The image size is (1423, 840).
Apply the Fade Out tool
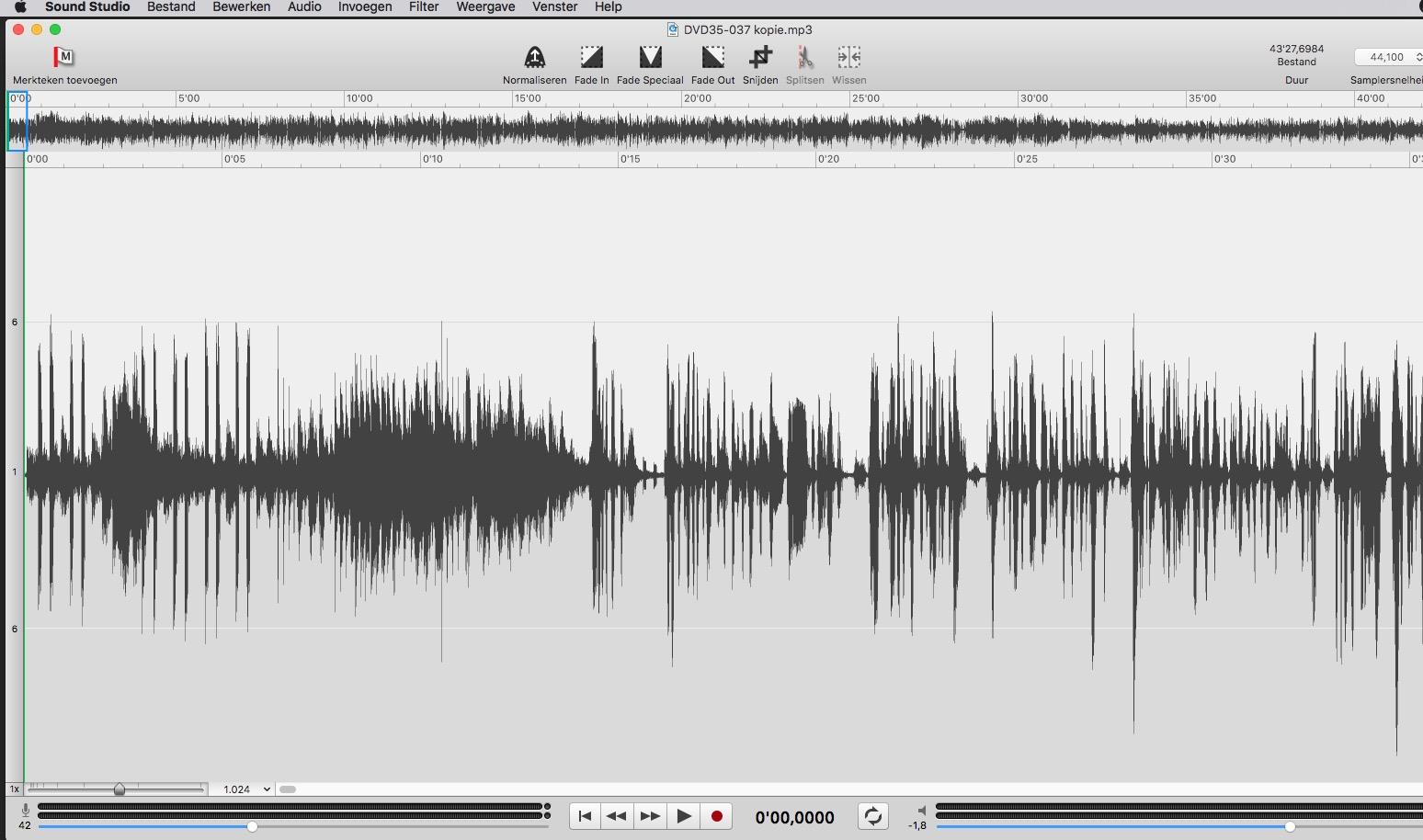(712, 57)
